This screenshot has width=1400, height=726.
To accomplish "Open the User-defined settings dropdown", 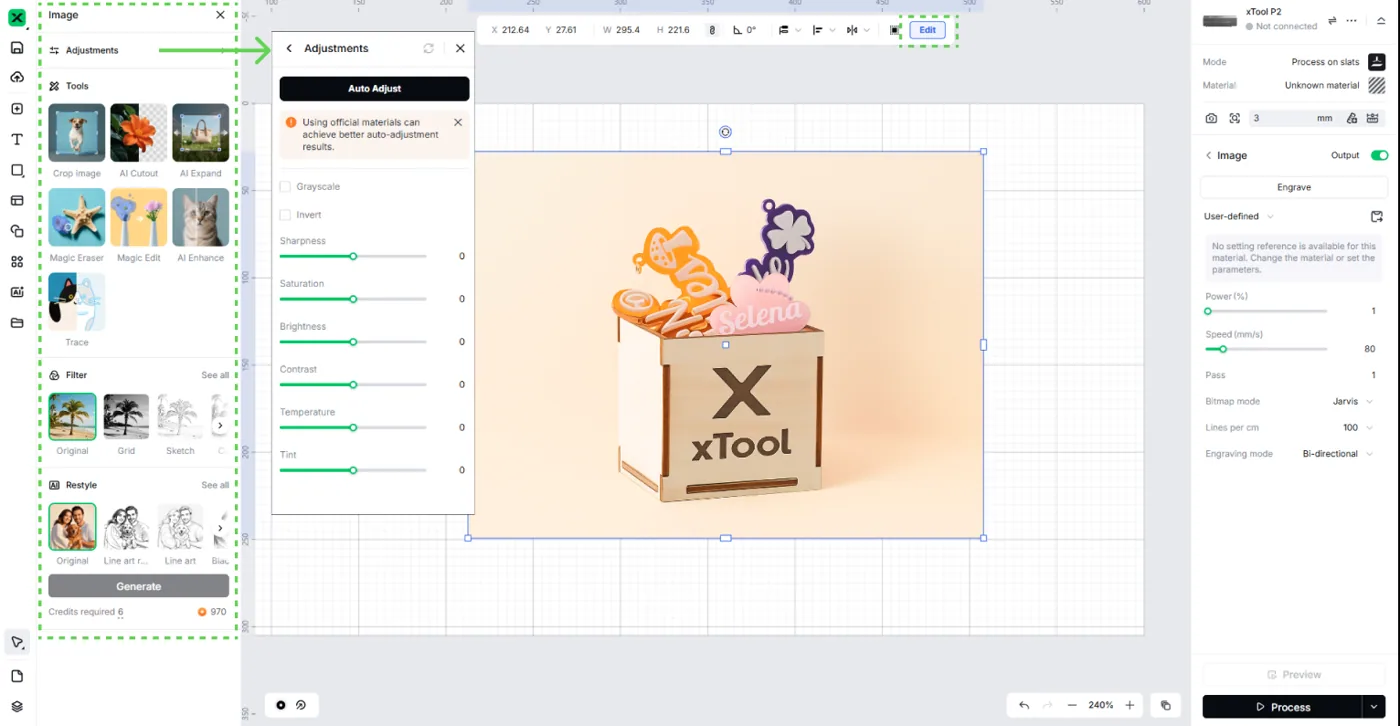I will (1239, 216).
